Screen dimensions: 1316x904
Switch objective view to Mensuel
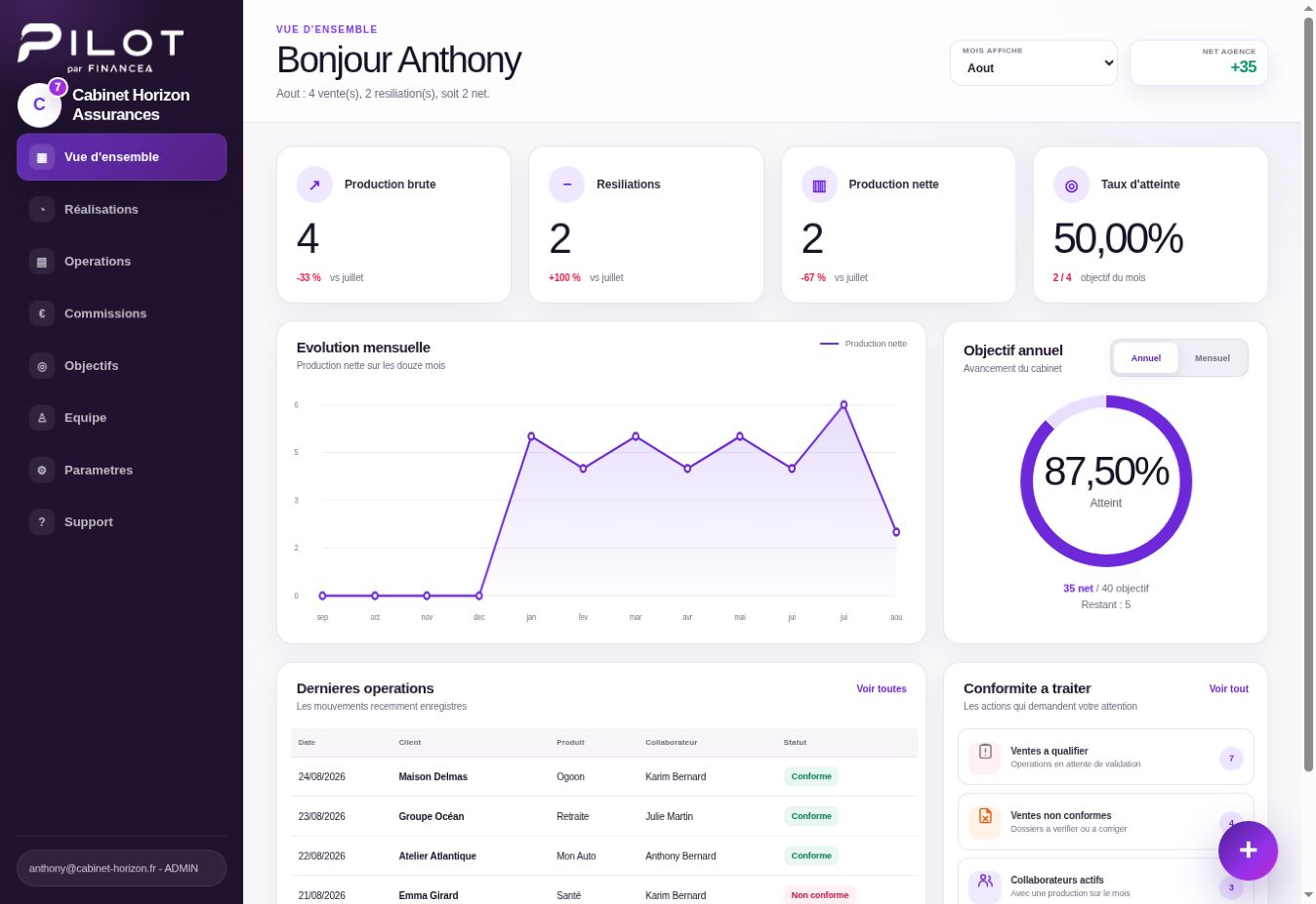pyautogui.click(x=1213, y=358)
